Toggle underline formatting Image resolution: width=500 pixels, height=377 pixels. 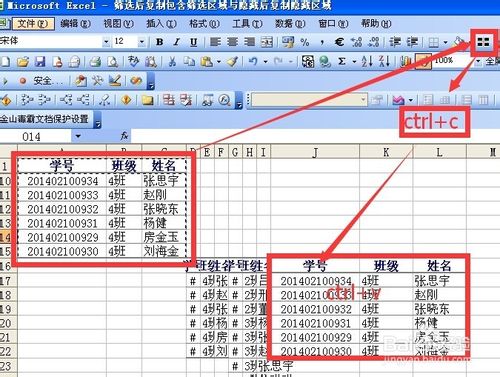point(194,42)
